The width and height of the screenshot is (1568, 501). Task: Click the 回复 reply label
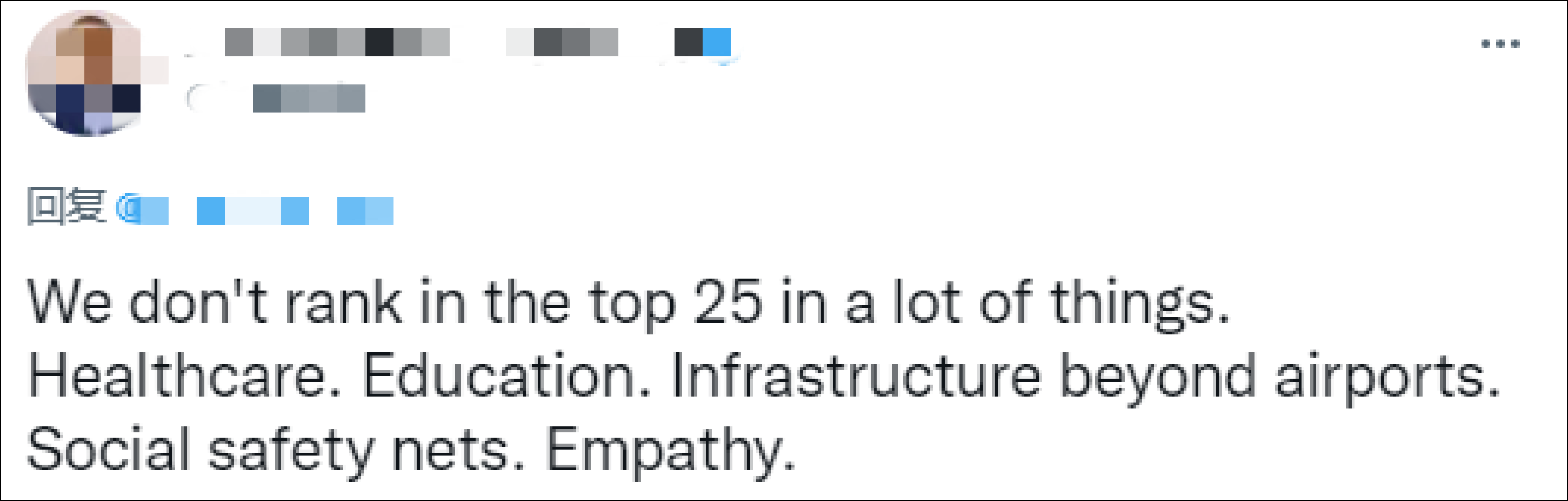click(66, 207)
